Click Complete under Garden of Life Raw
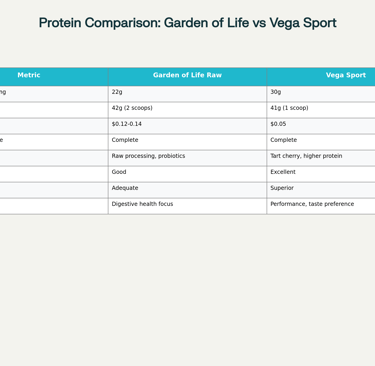This screenshot has height=366, width=375. pyautogui.click(x=187, y=142)
